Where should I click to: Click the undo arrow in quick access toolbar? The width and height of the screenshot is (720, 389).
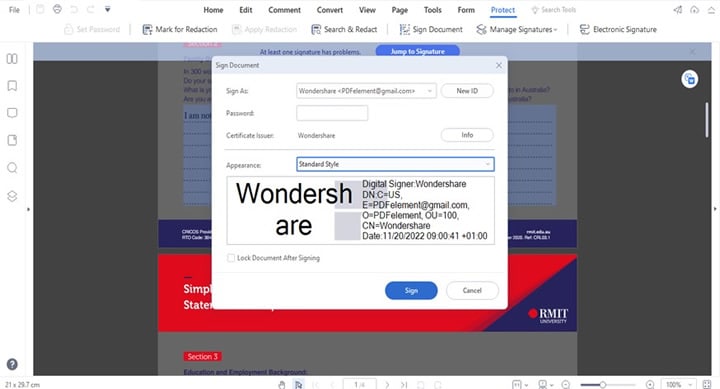click(73, 9)
